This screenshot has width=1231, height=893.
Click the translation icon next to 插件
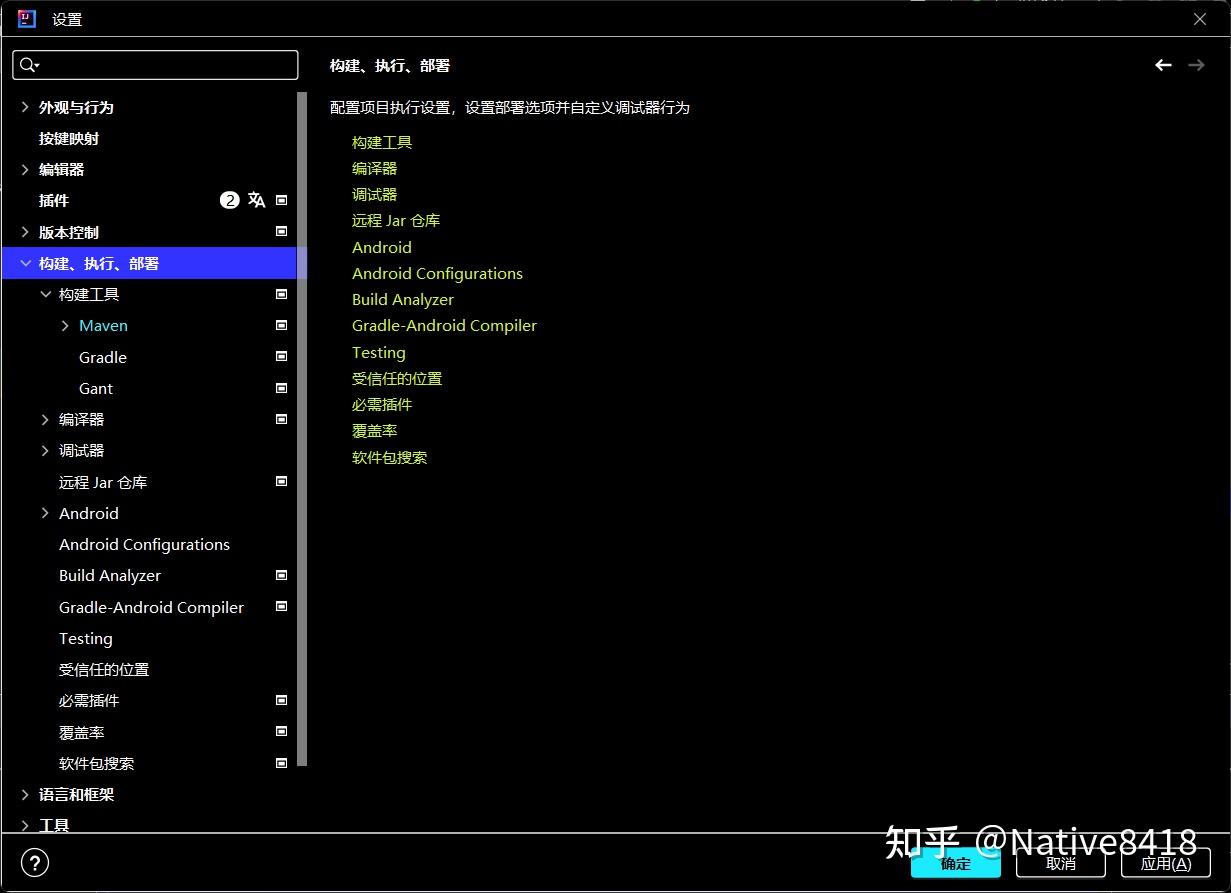point(256,199)
